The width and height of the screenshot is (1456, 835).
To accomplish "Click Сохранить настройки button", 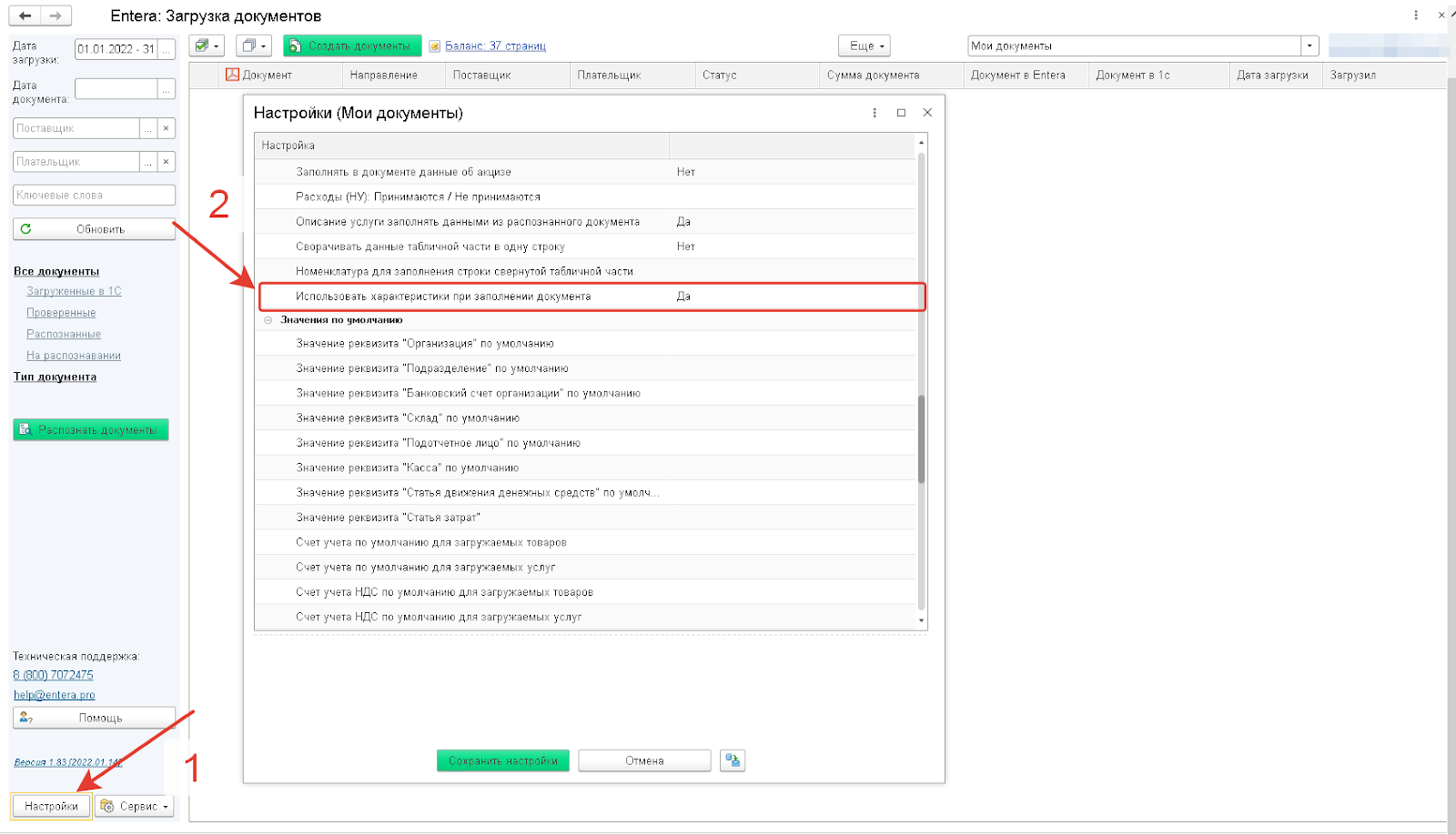I will pos(503,760).
